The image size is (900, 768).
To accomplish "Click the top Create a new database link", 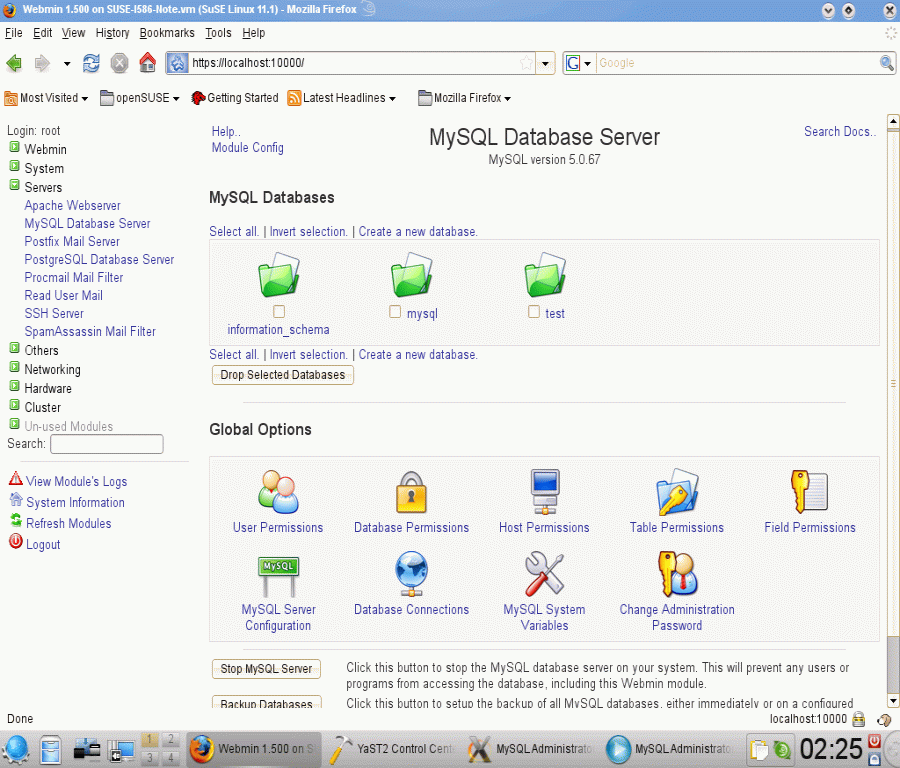I will pyautogui.click(x=418, y=231).
